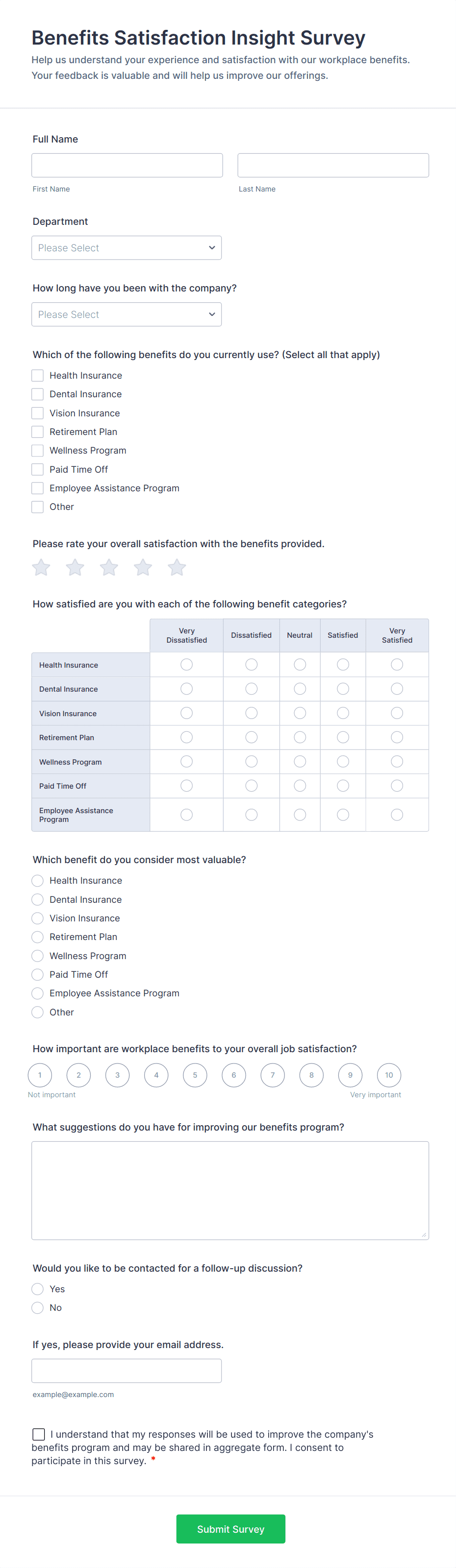Select Retirement Plan as most valuable benefit
The height and width of the screenshot is (1568, 456).
tap(37, 937)
